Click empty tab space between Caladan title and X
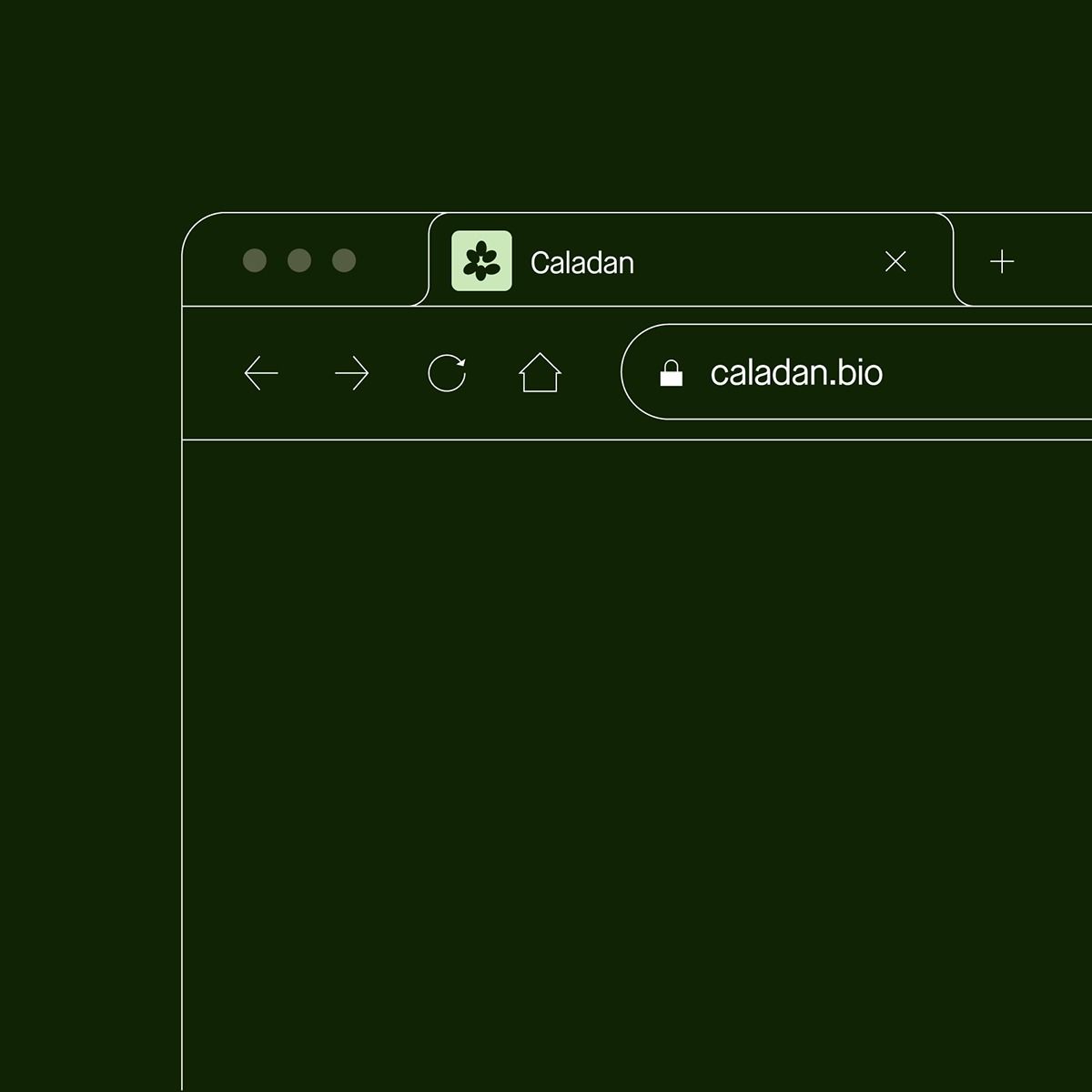 tap(755, 262)
